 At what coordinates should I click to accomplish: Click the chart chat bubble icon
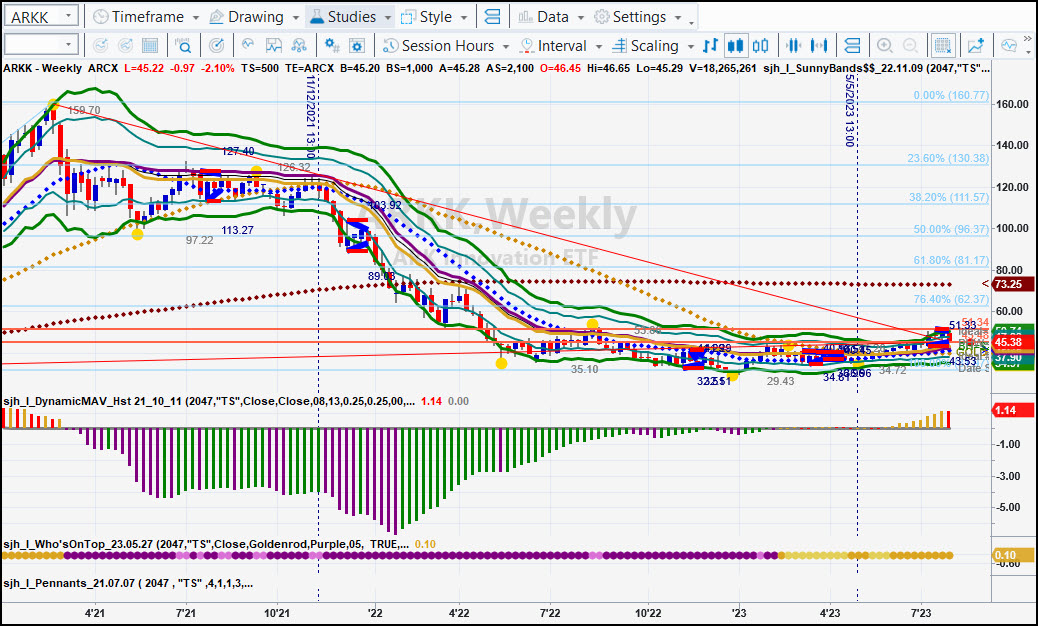[x=1009, y=45]
